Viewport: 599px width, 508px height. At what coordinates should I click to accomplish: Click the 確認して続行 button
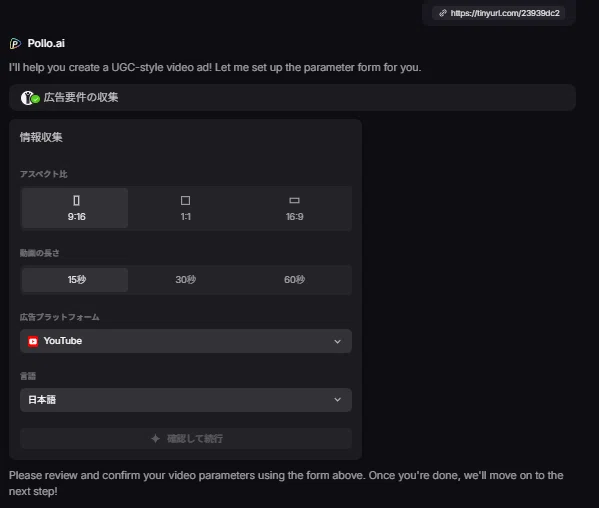click(x=186, y=438)
